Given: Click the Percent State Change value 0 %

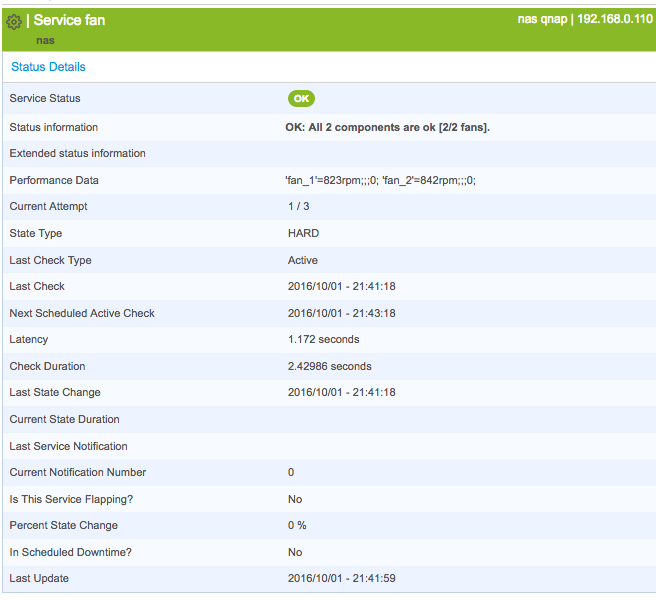Looking at the screenshot, I should tap(297, 526).
